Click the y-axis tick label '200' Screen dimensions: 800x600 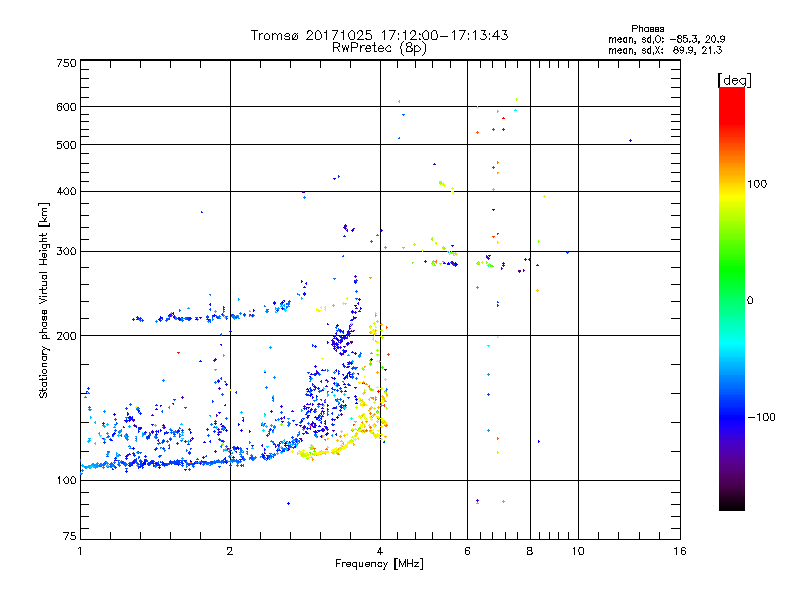tap(66, 336)
